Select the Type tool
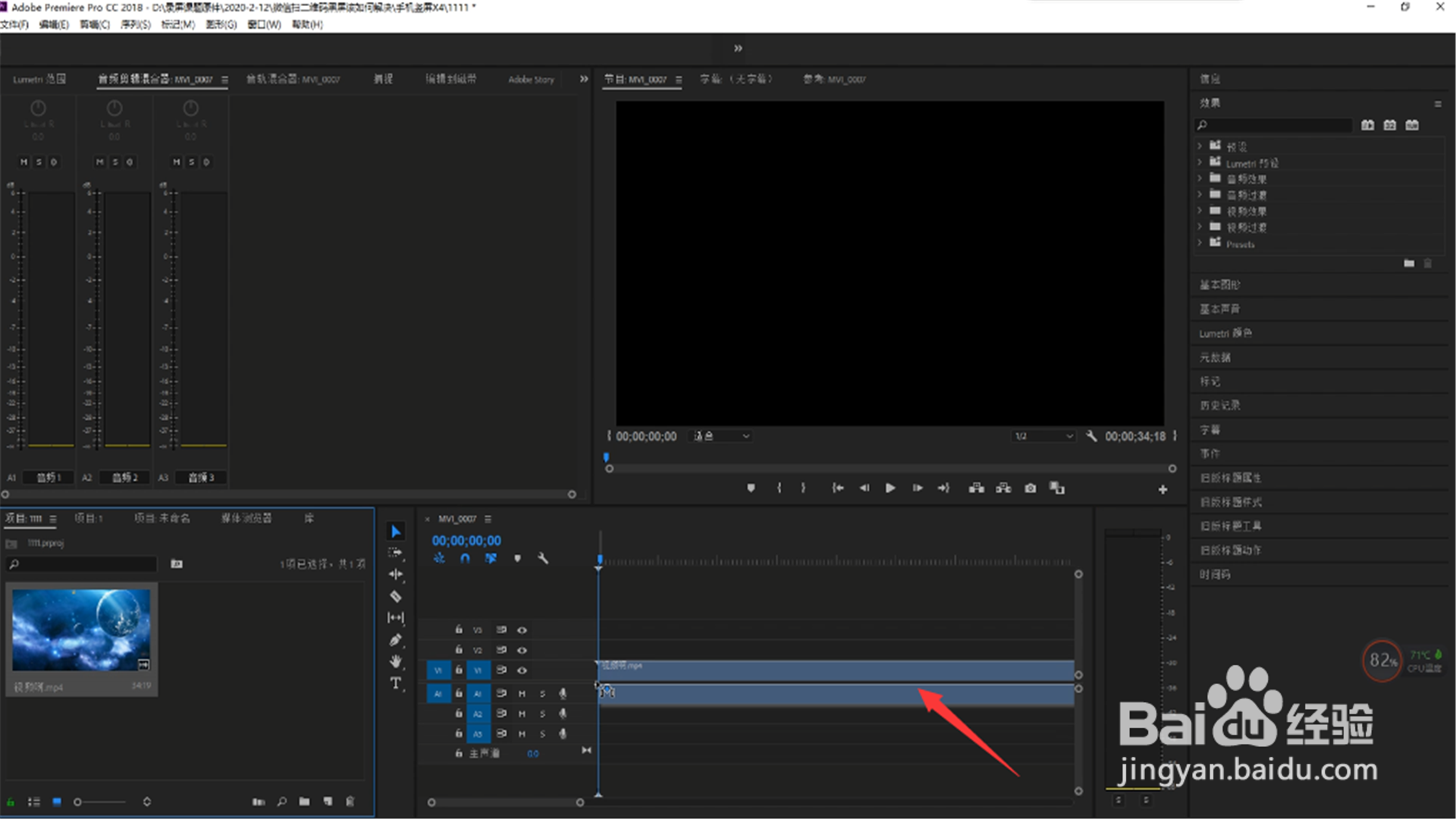The image size is (1456, 819). tap(396, 683)
